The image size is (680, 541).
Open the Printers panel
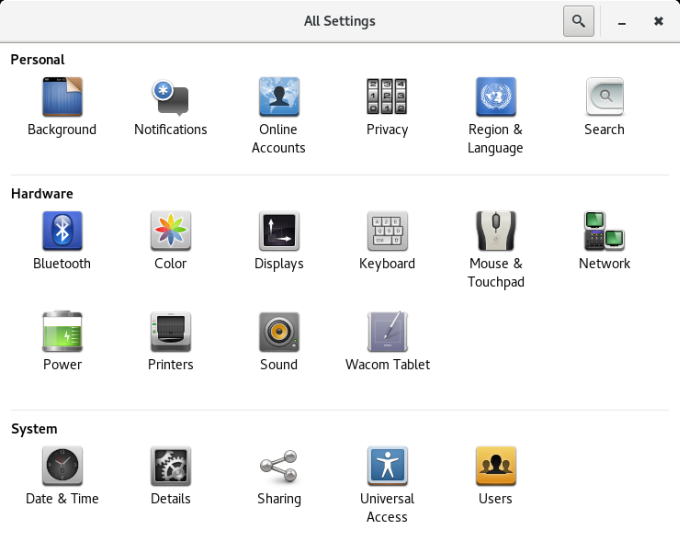170,333
